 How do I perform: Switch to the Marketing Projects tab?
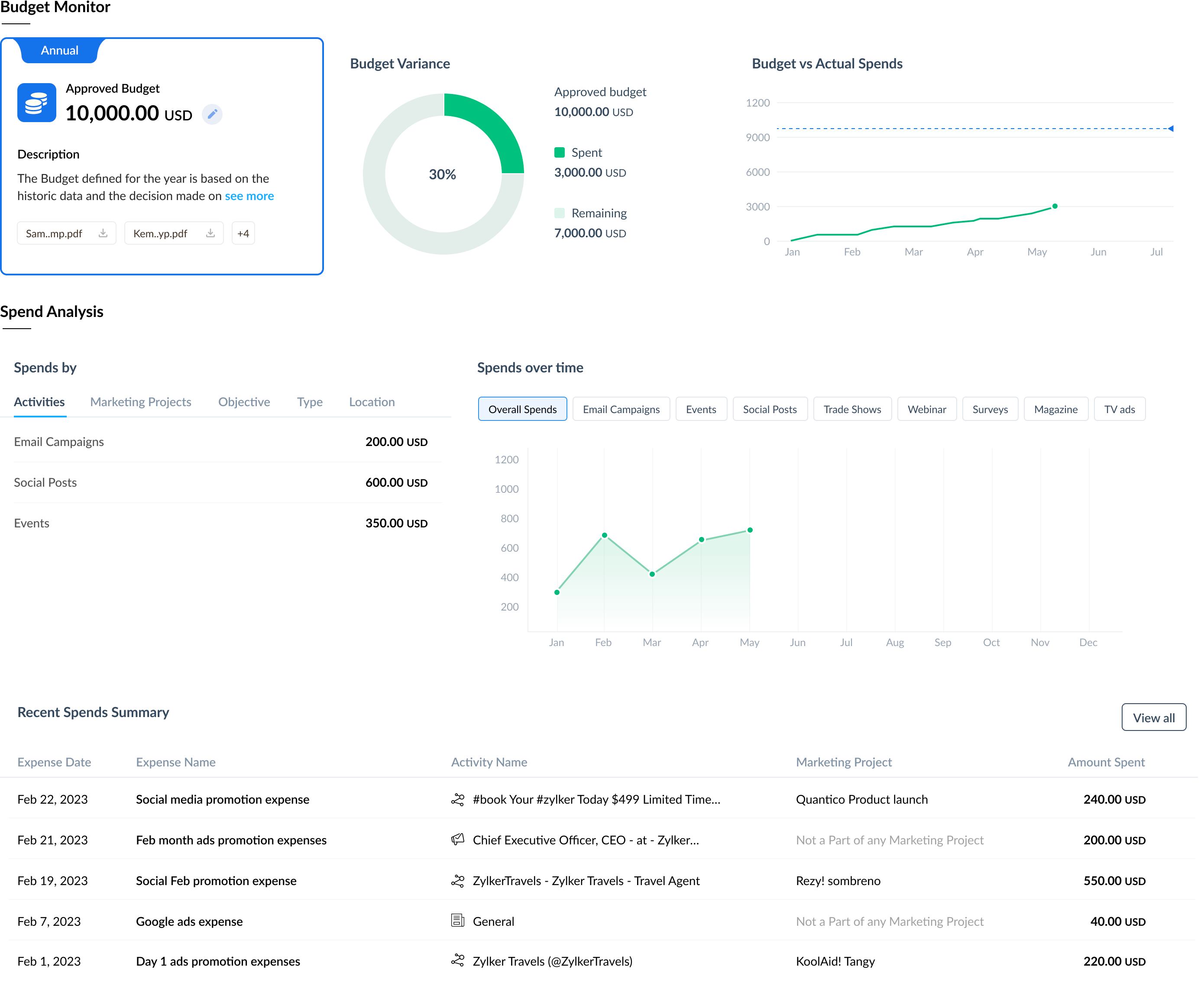tap(141, 402)
